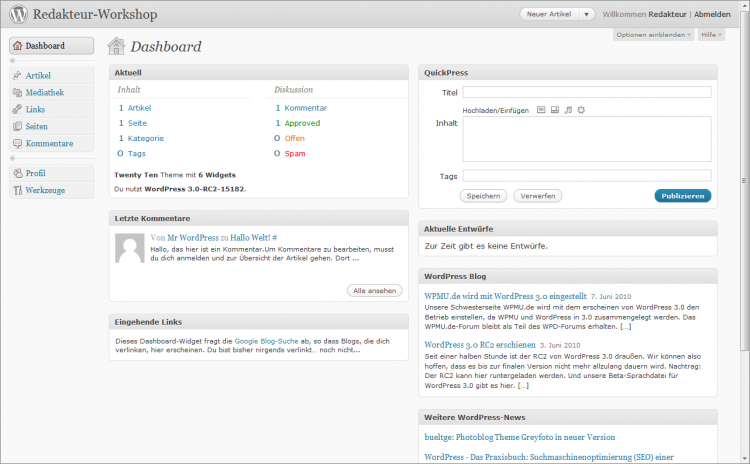Collapse the lower sidebar menu separator arrow
750x464 pixels.
click(x=13, y=158)
